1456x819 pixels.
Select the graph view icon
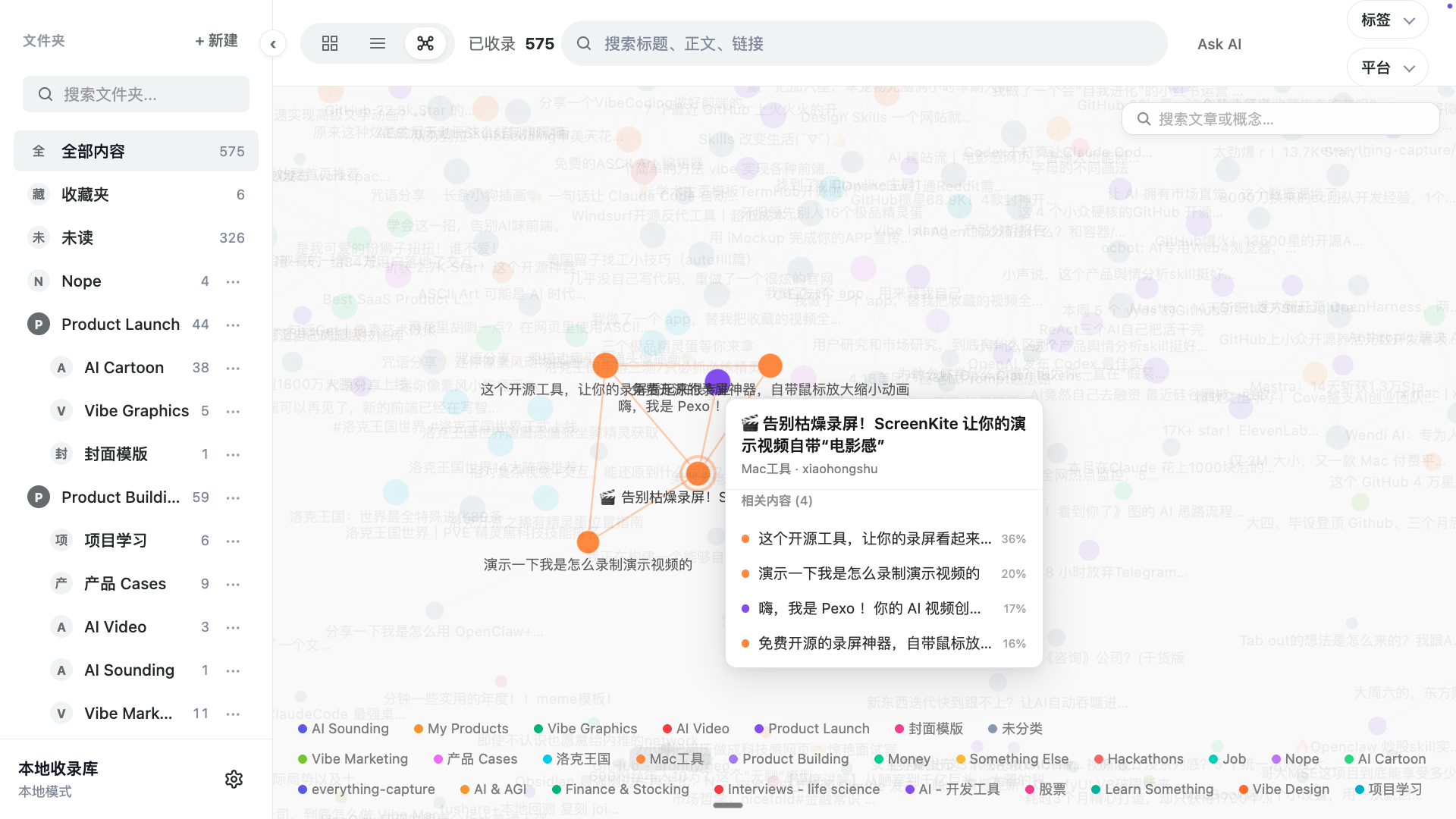click(x=425, y=43)
